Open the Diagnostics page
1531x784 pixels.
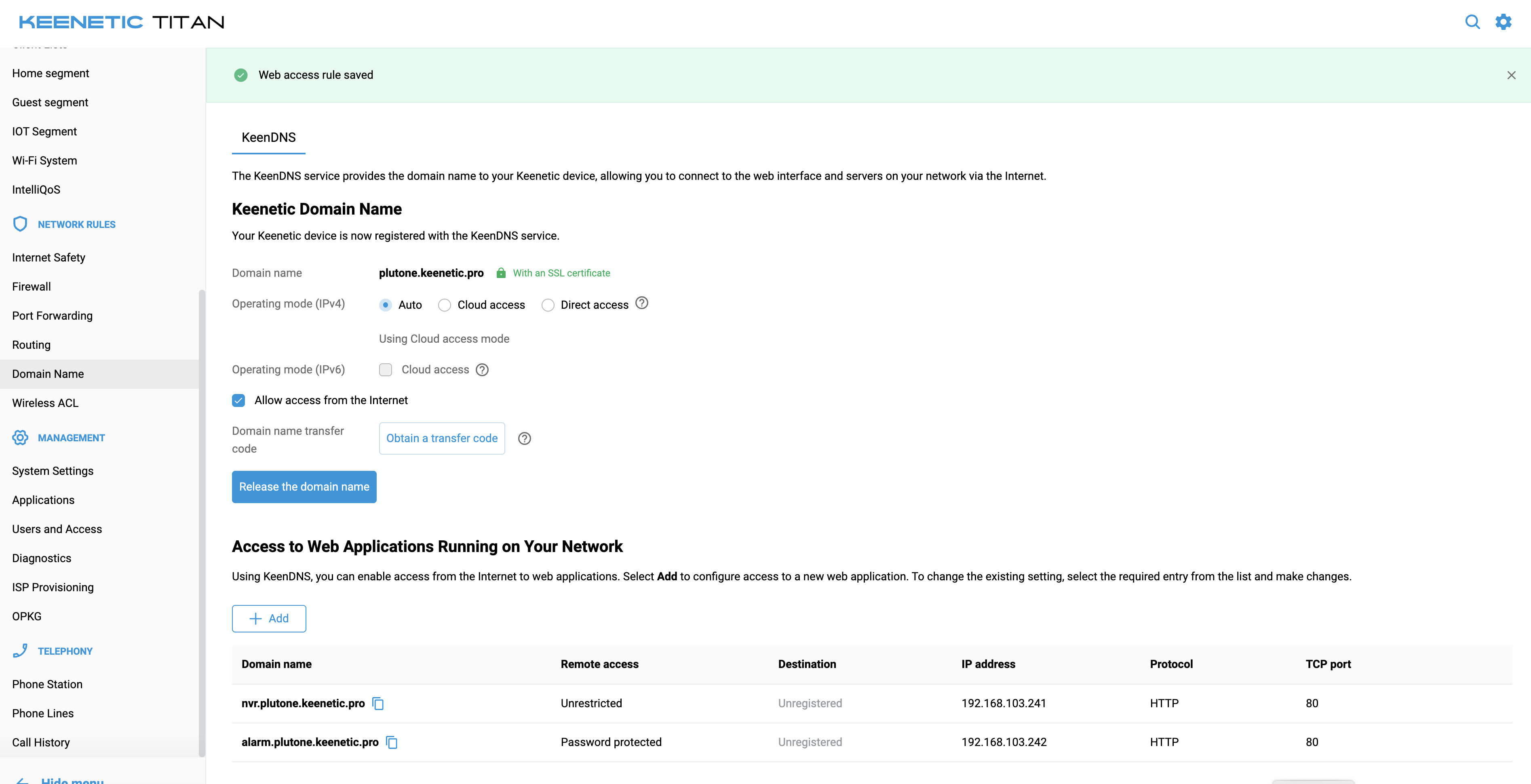(42, 558)
